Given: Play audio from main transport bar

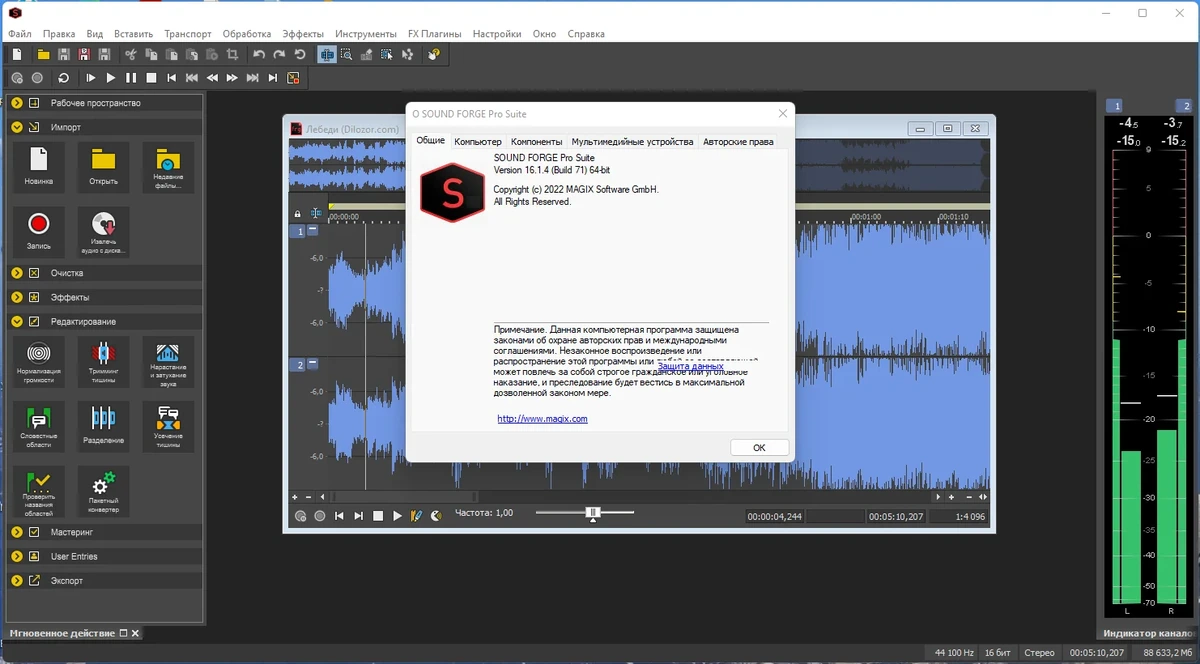Looking at the screenshot, I should tap(111, 78).
